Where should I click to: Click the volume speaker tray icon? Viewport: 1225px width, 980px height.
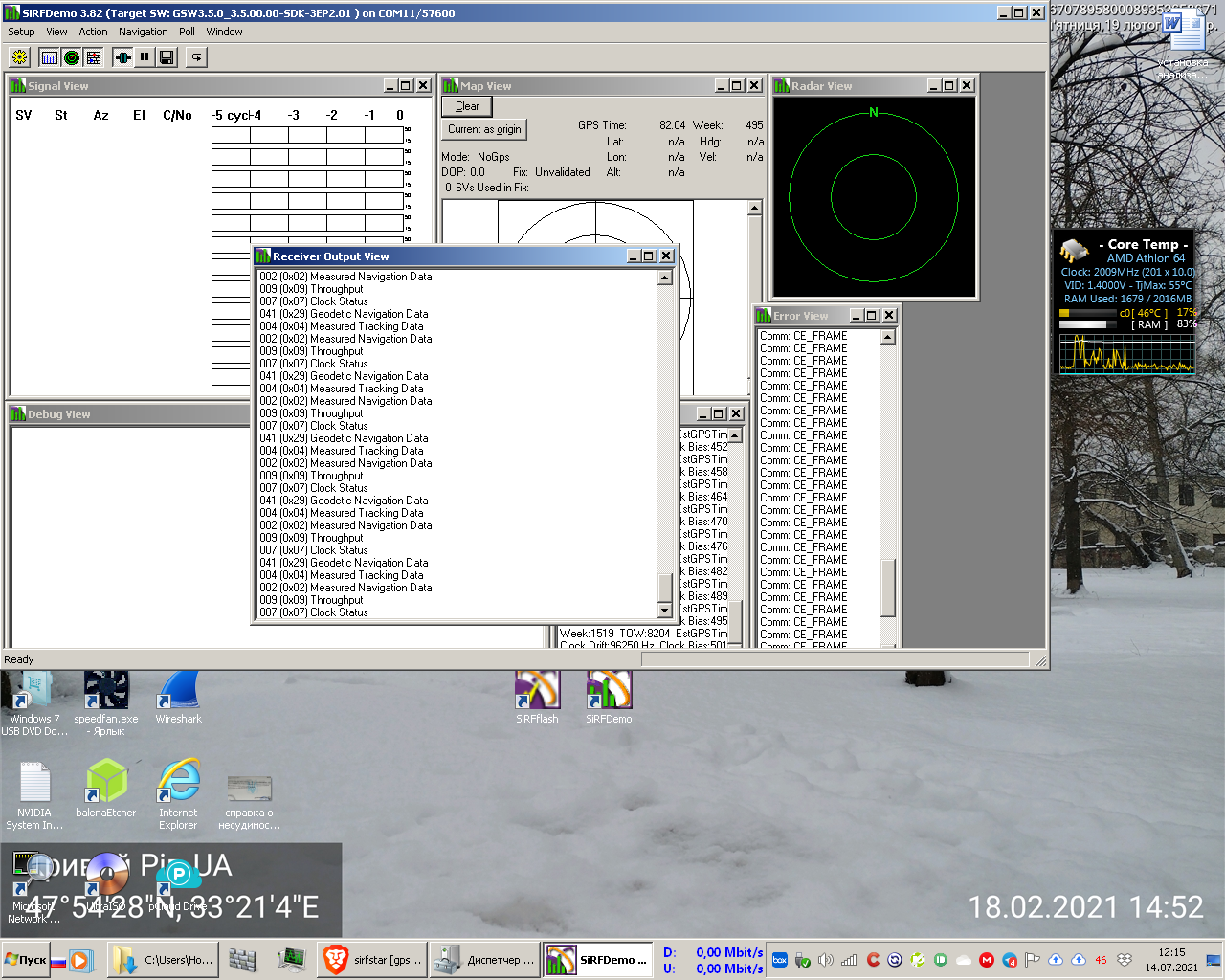pos(826,960)
